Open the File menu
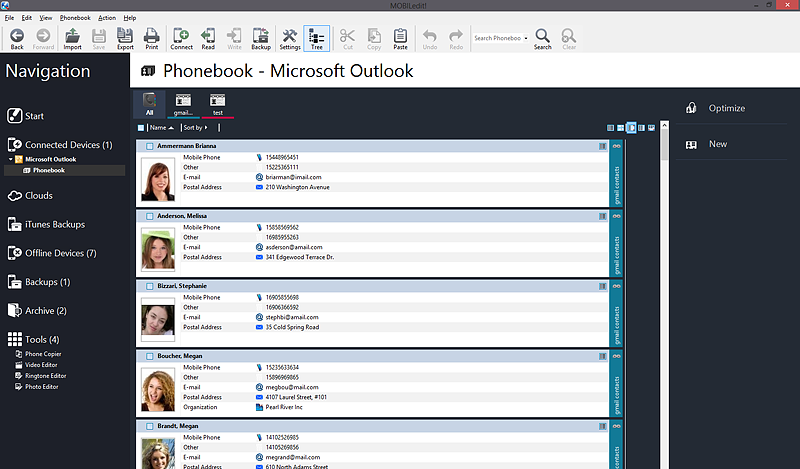 pos(9,18)
